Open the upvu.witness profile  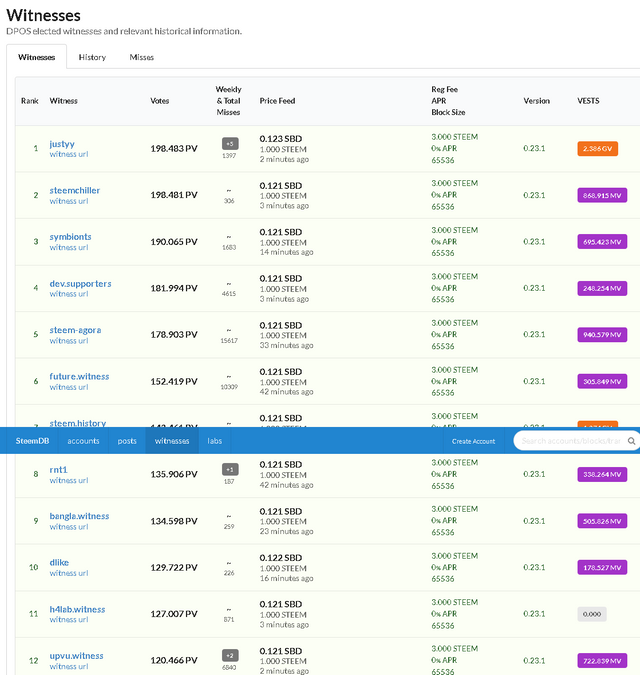click(76, 656)
